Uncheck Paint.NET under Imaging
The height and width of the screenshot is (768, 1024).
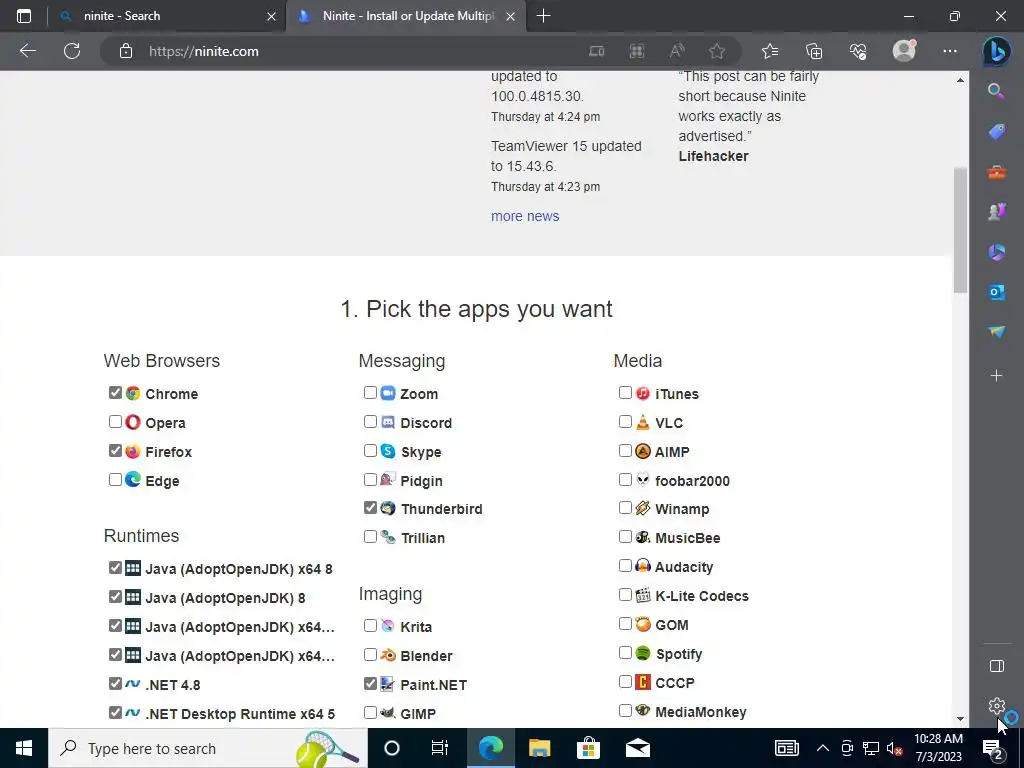(x=370, y=683)
